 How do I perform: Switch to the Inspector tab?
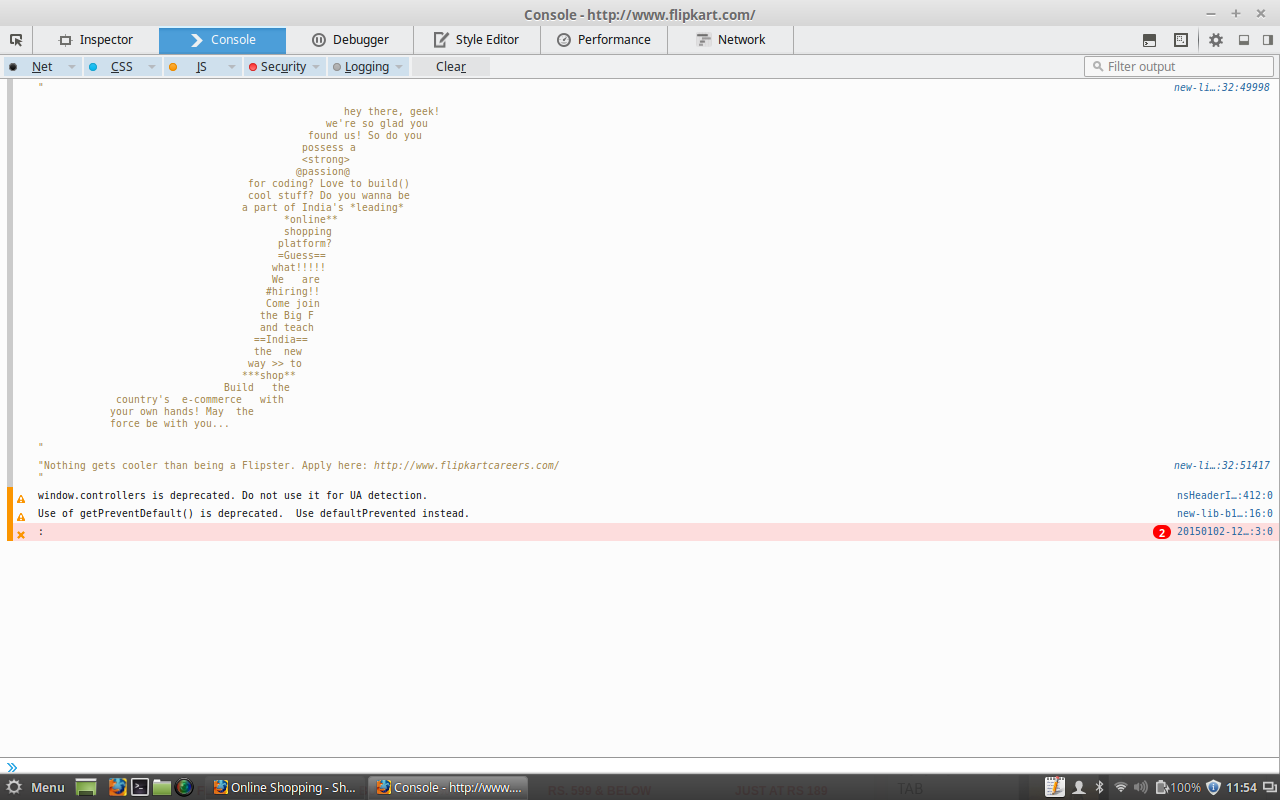(x=96, y=40)
